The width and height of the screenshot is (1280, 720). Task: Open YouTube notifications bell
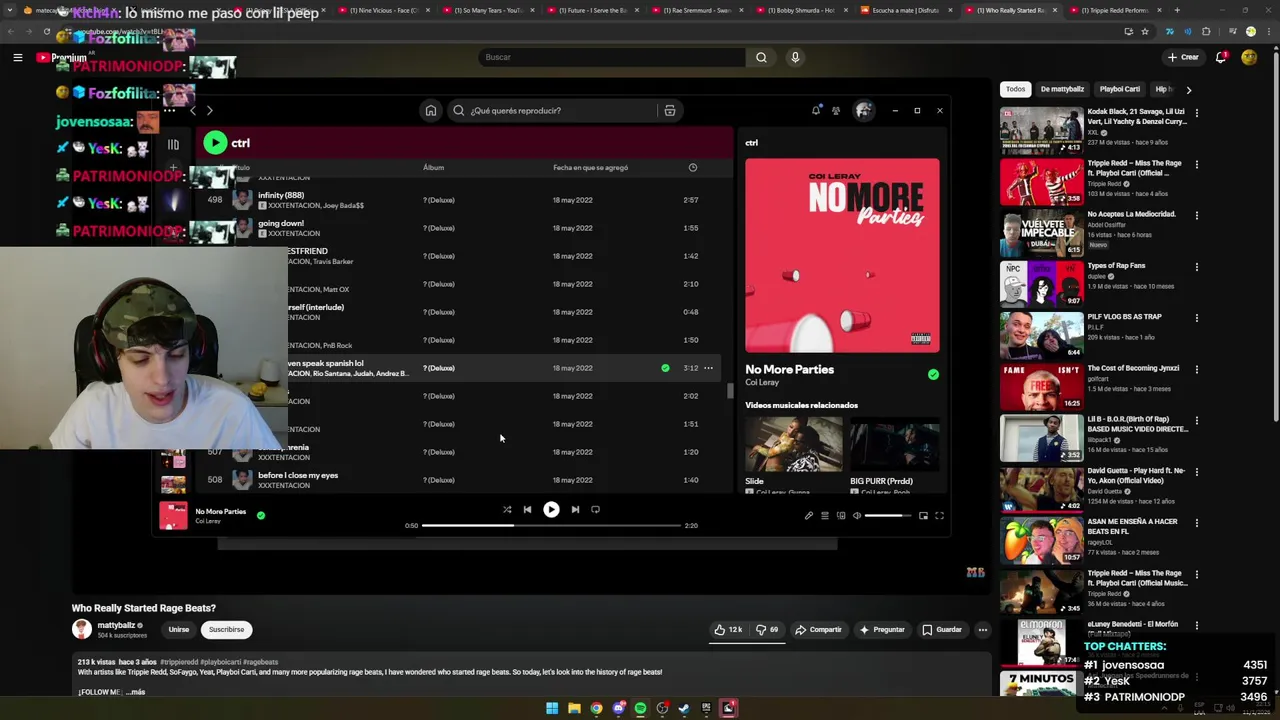(1221, 57)
